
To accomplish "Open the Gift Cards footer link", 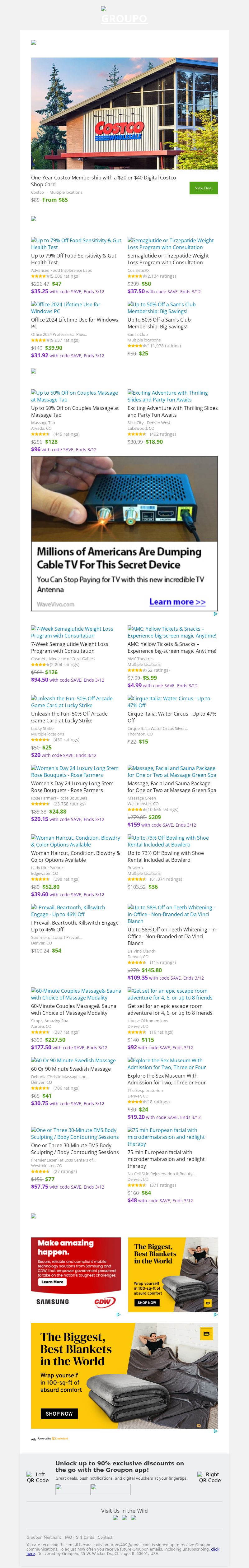I will [x=85, y=1538].
